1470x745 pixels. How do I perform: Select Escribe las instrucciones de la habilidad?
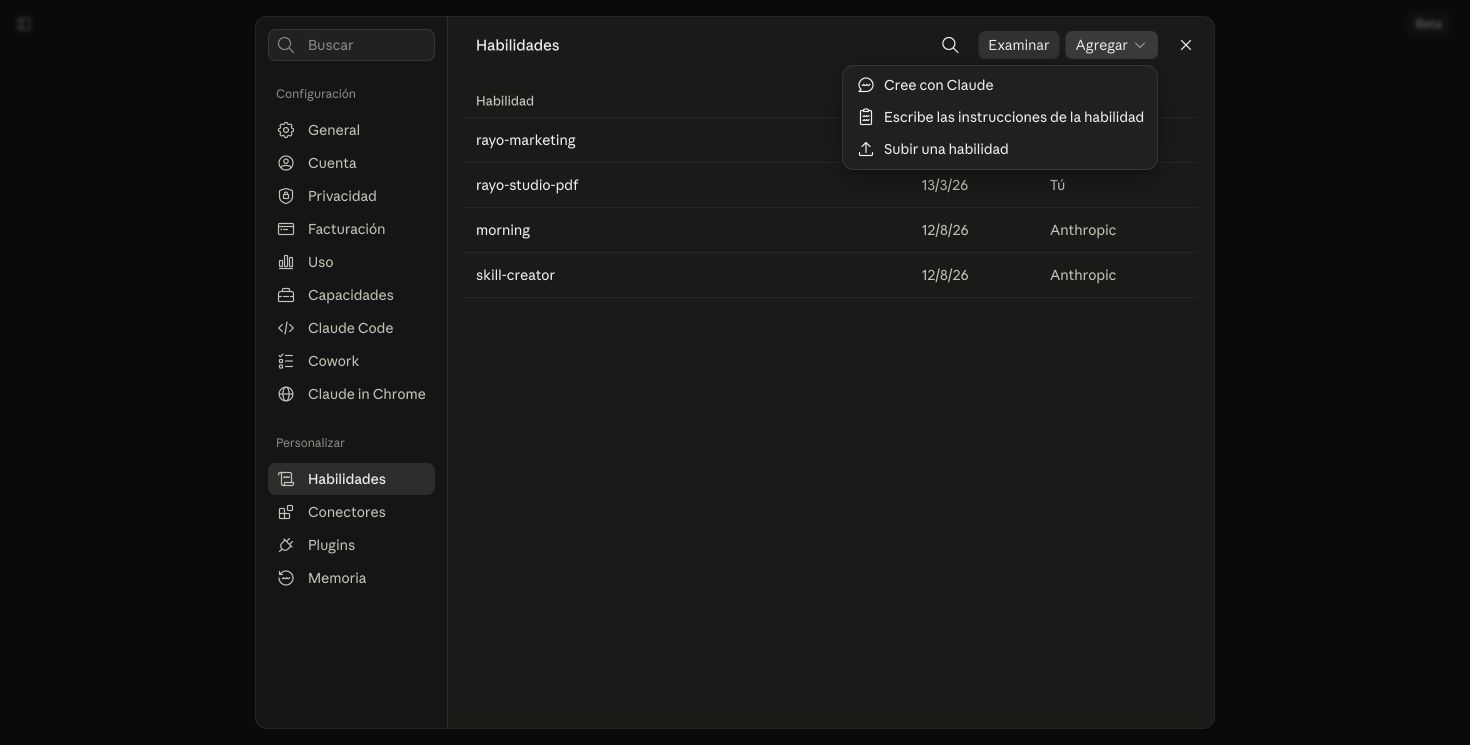(x=1000, y=117)
